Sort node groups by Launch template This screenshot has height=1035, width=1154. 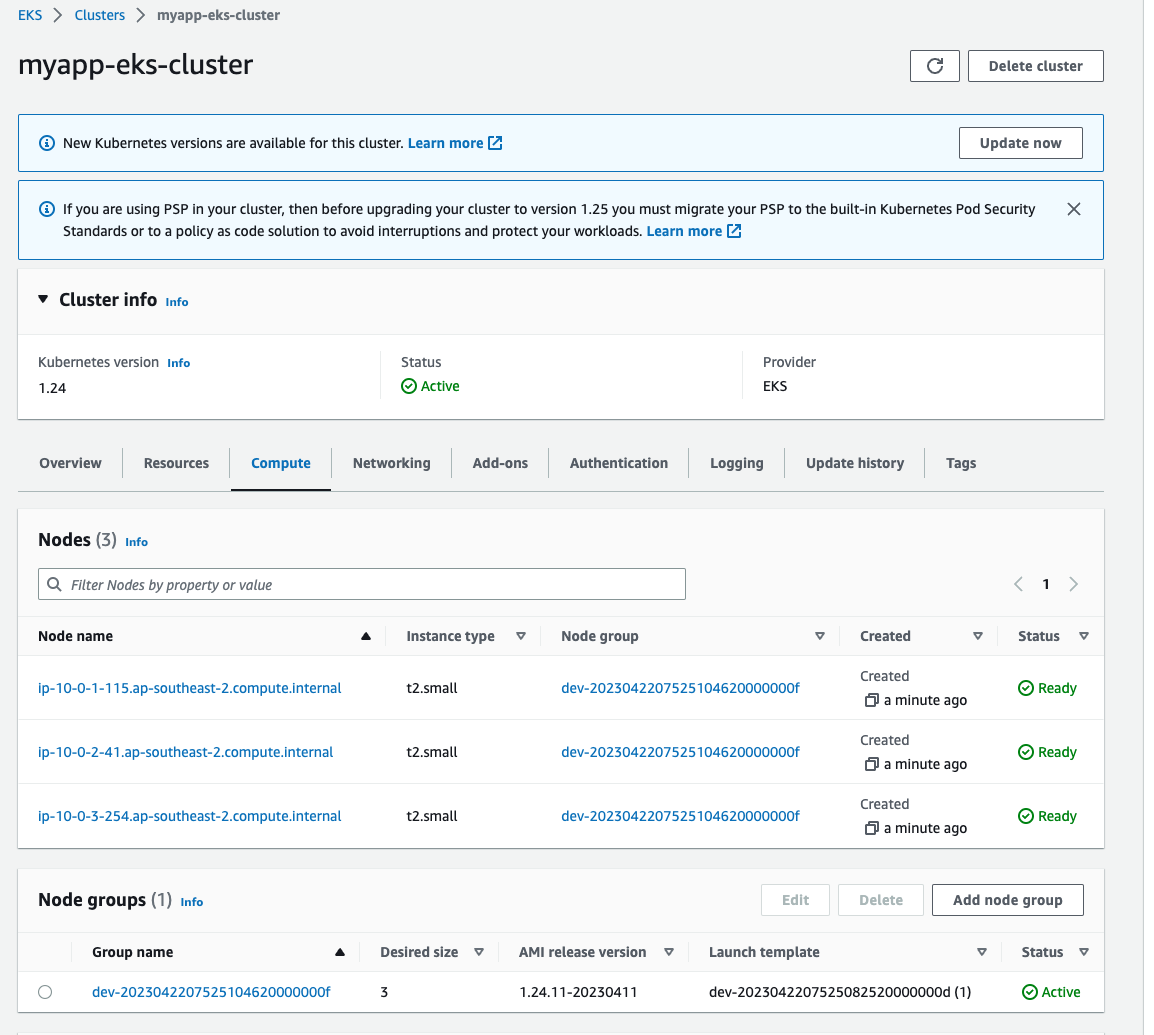pos(982,952)
